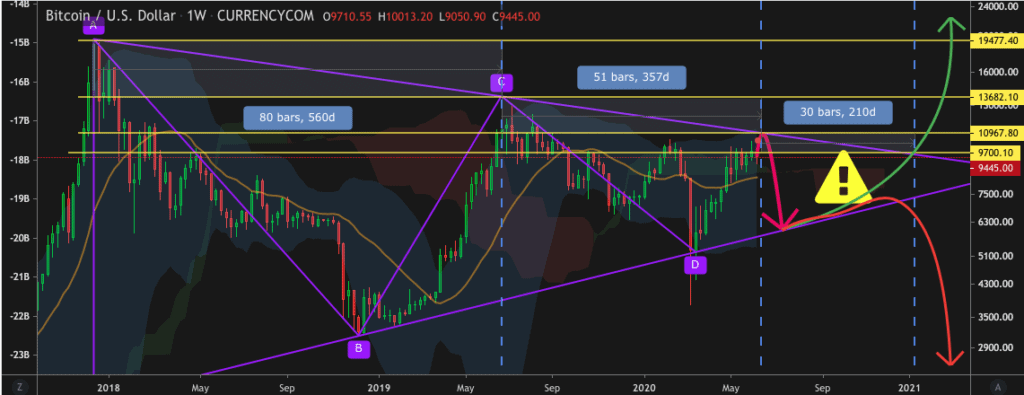This screenshot has width=1024, height=395.
Task: Click the 6300.00 price axis label
Action: click(997, 223)
